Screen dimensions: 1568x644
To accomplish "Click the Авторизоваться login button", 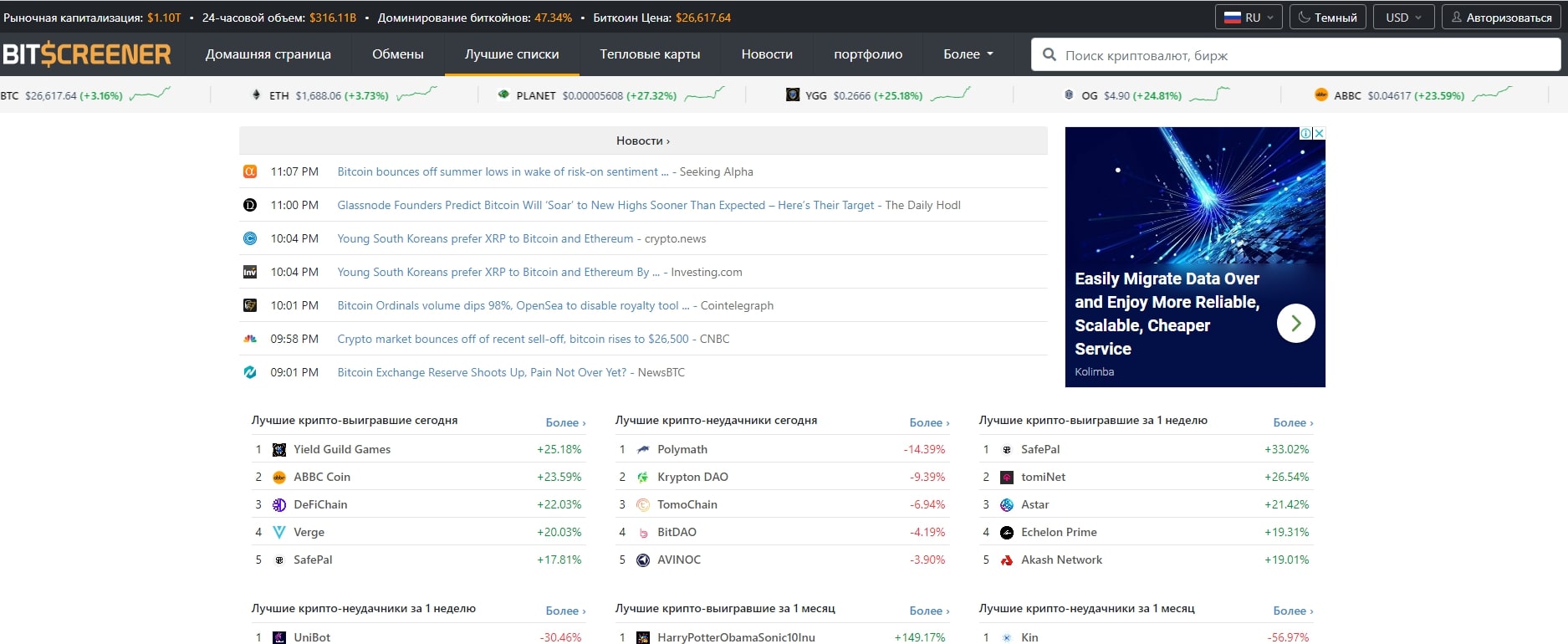I will click(1501, 18).
